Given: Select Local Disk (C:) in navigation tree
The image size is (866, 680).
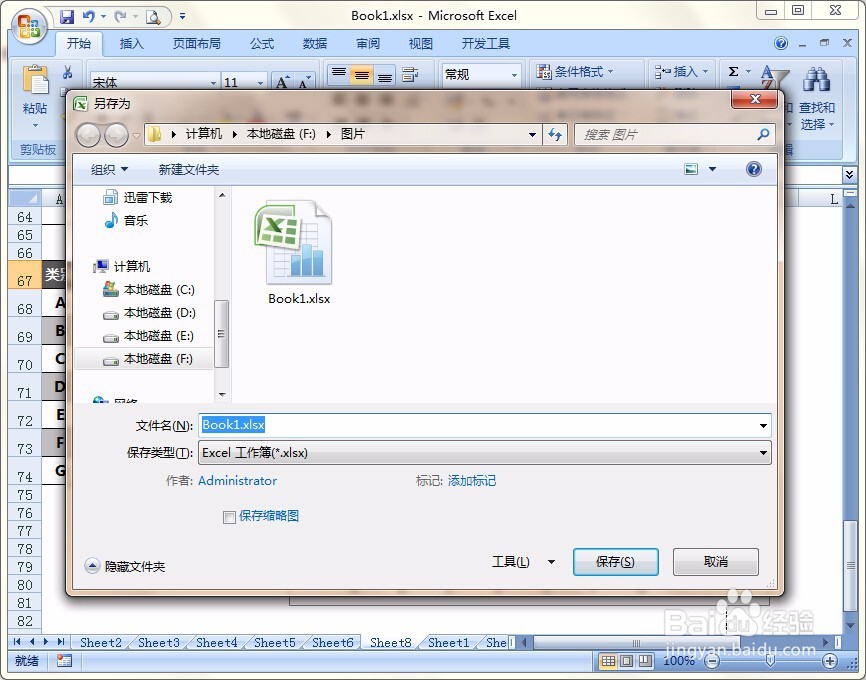Looking at the screenshot, I should tap(149, 289).
